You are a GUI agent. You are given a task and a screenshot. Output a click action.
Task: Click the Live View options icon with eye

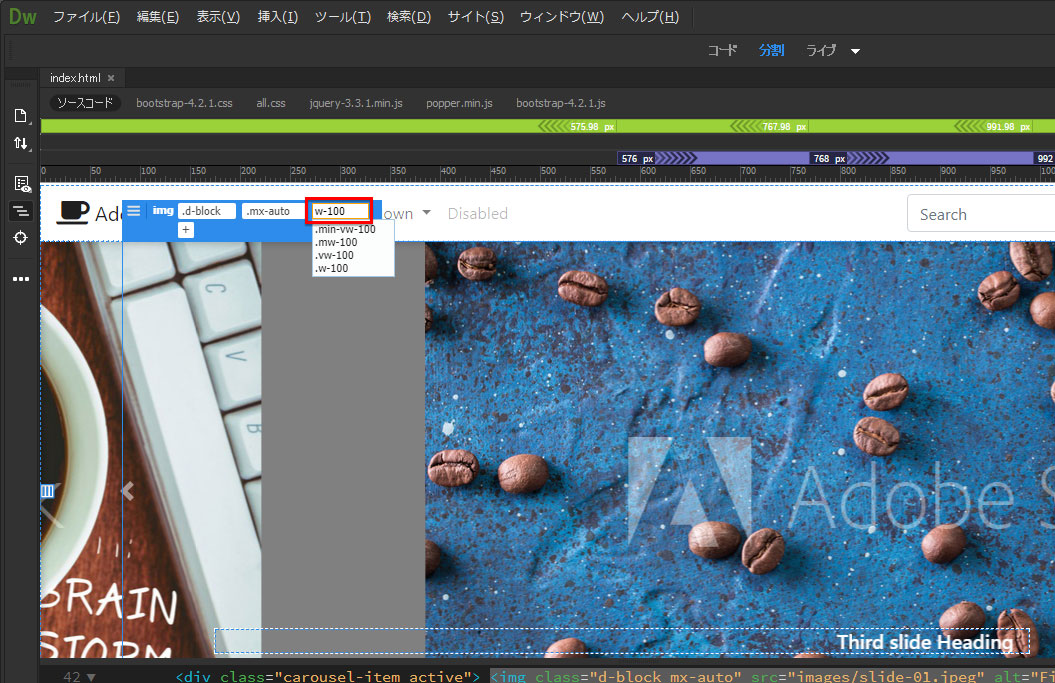click(x=20, y=184)
